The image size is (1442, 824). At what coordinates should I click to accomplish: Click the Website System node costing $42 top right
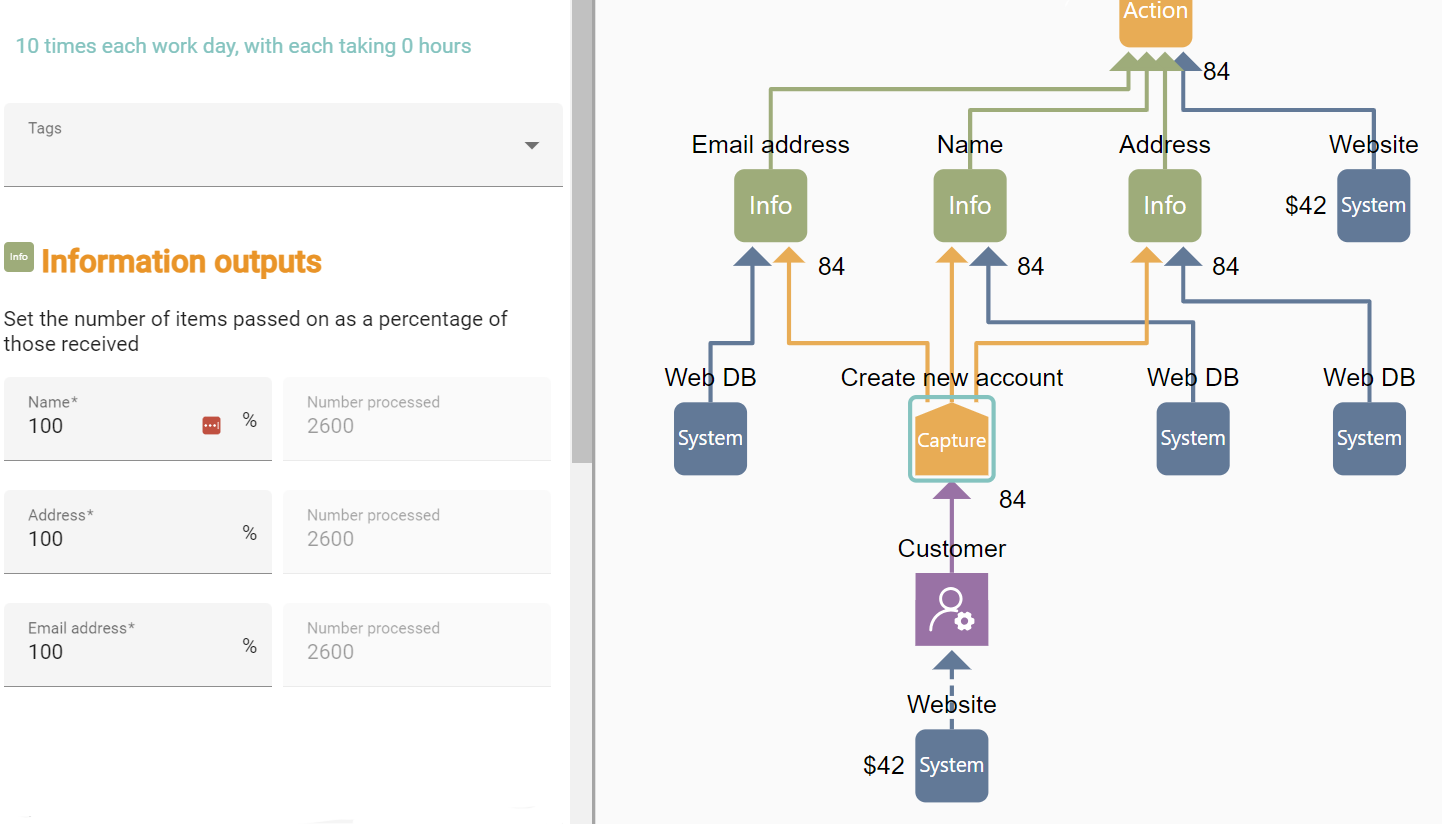coord(1373,206)
